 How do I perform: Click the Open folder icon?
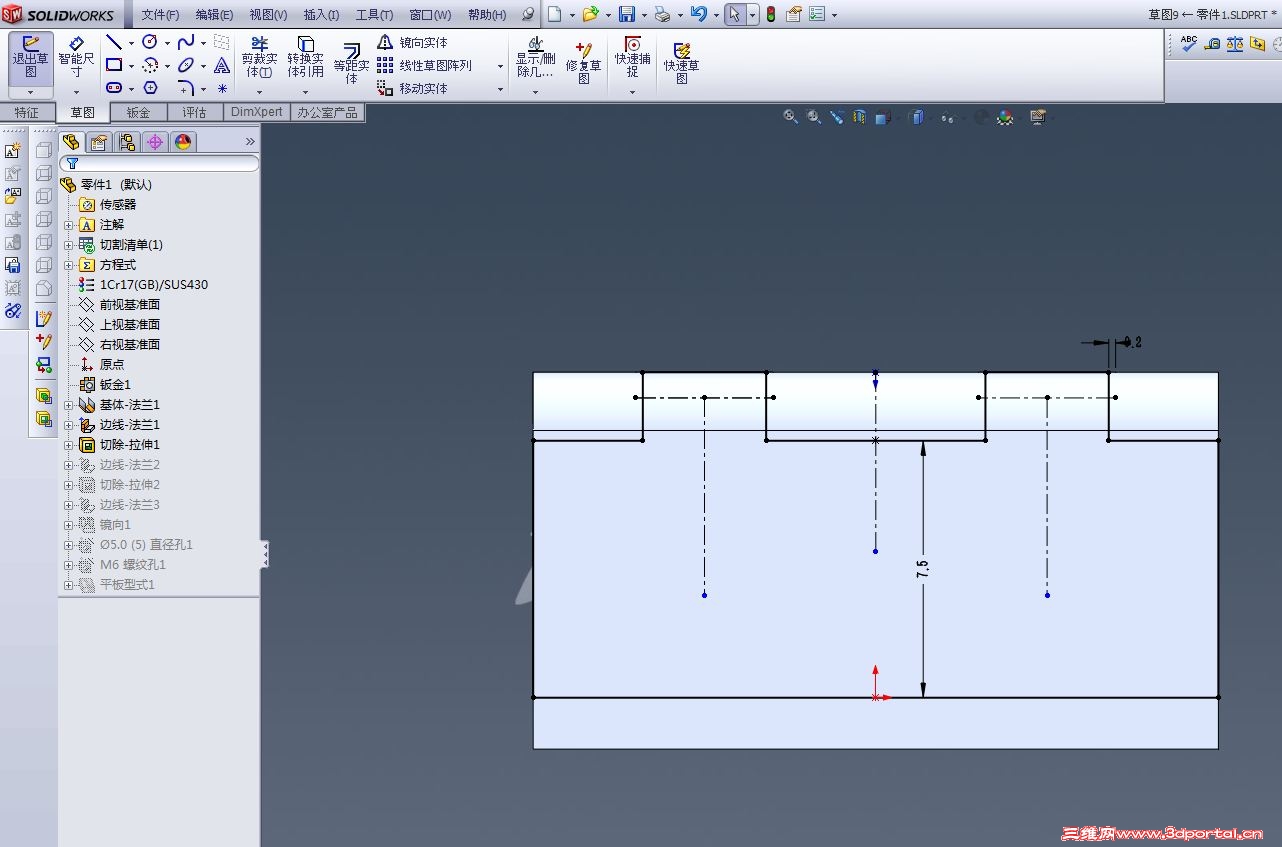(591, 14)
